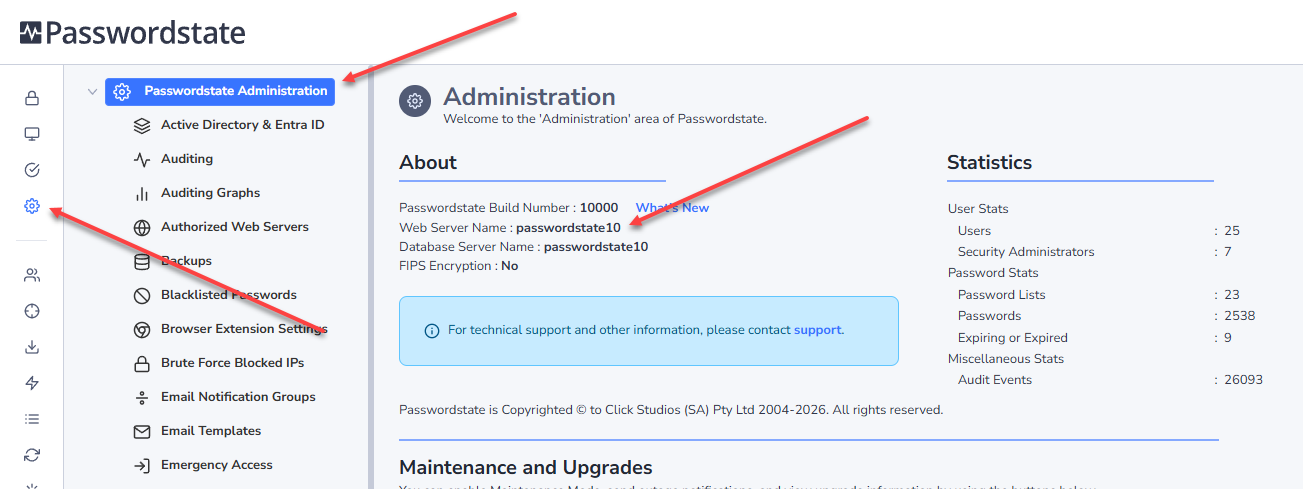Viewport: 1303px width, 489px height.
Task: Click the Password Lists count 23
Action: [1232, 295]
